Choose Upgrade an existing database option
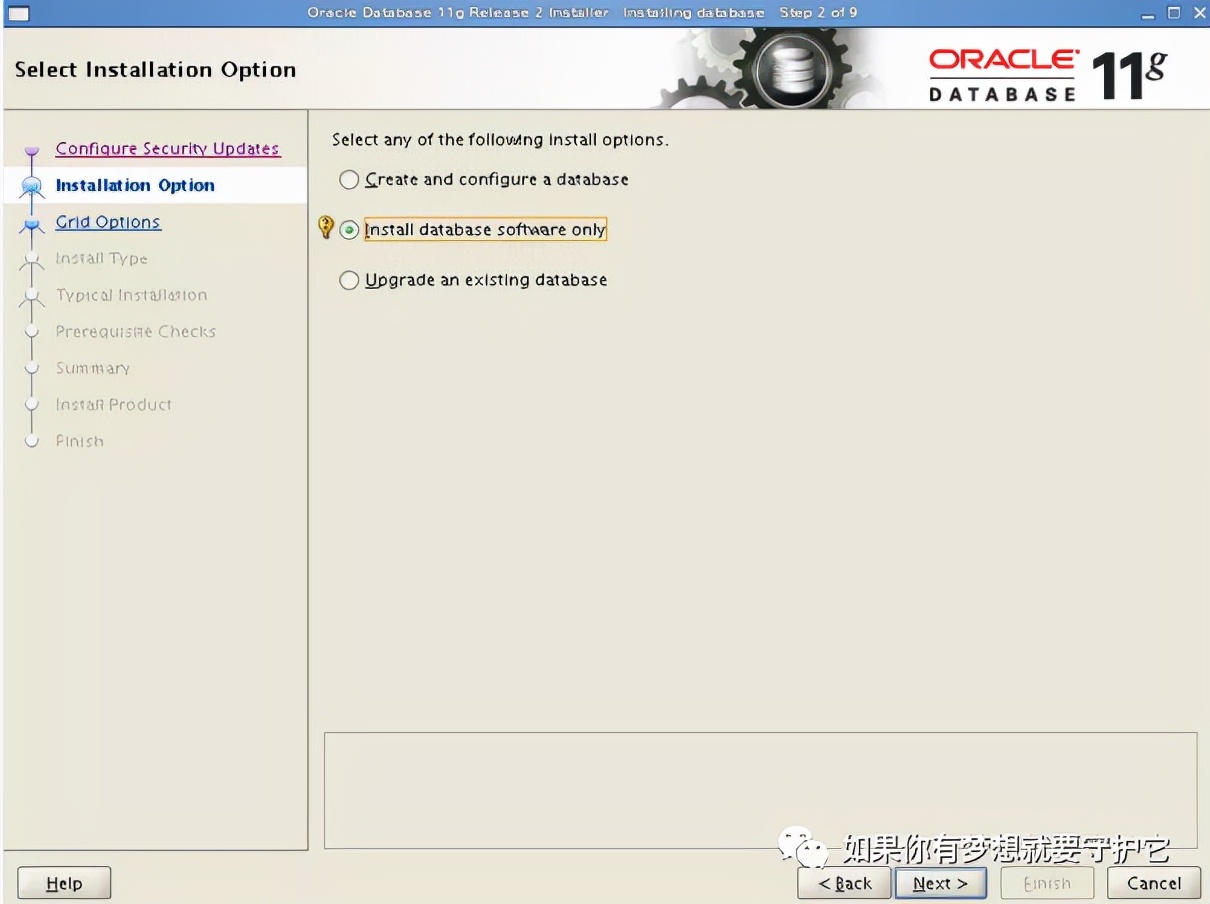1210x904 pixels. coord(348,280)
